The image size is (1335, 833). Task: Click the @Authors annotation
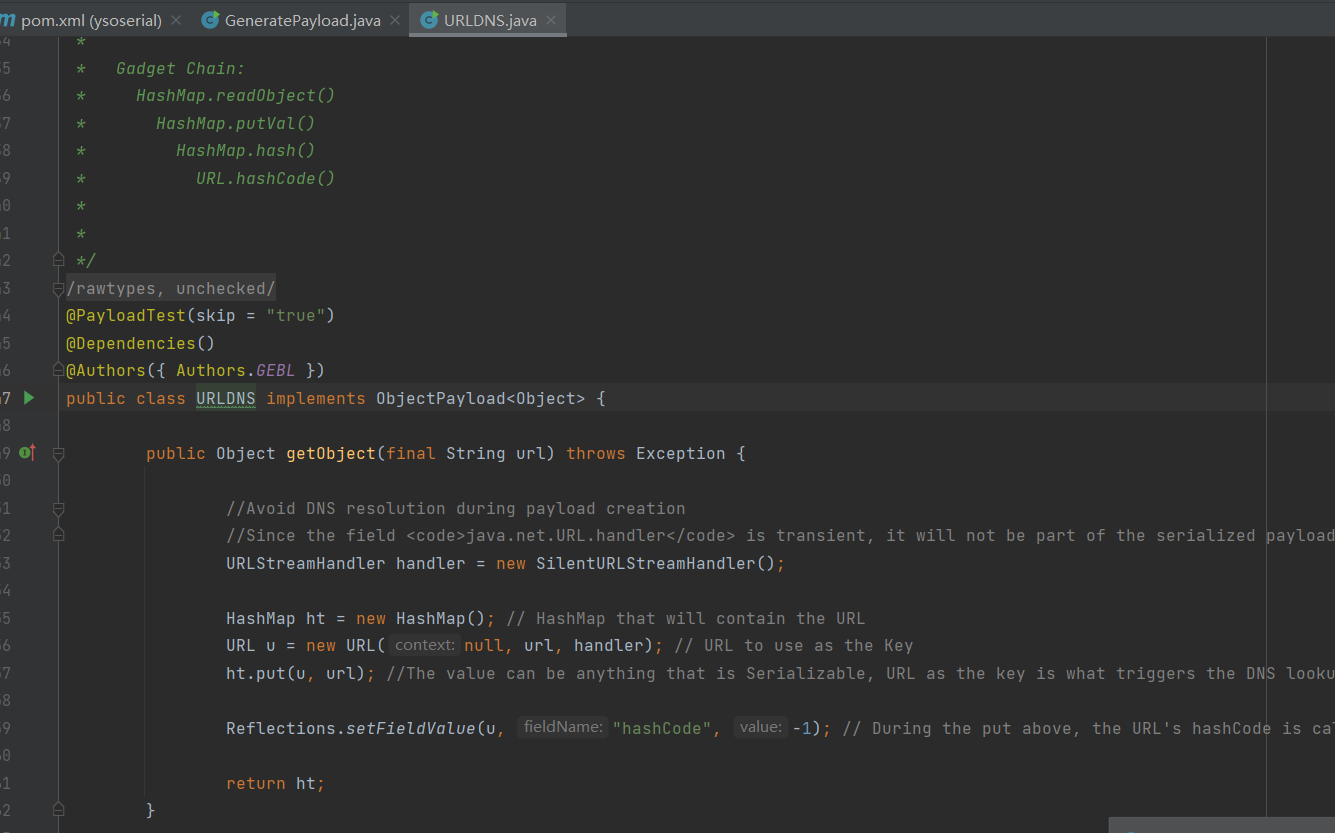[106, 371]
